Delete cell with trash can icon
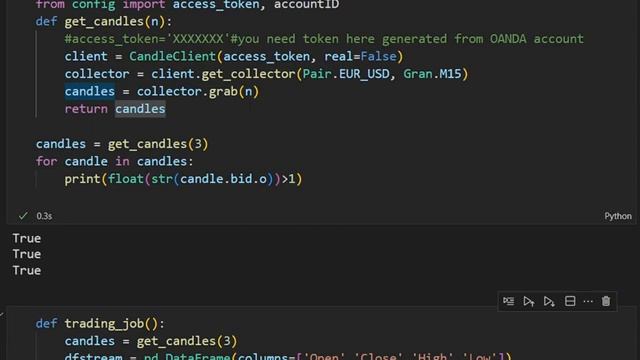This screenshot has width=640, height=360. [x=606, y=301]
